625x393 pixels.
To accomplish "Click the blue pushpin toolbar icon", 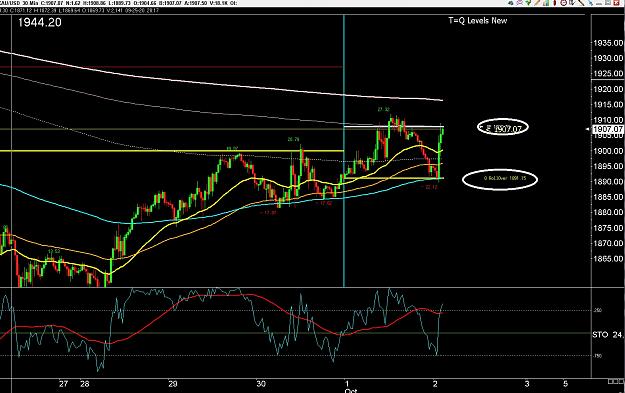I will (591, 3).
